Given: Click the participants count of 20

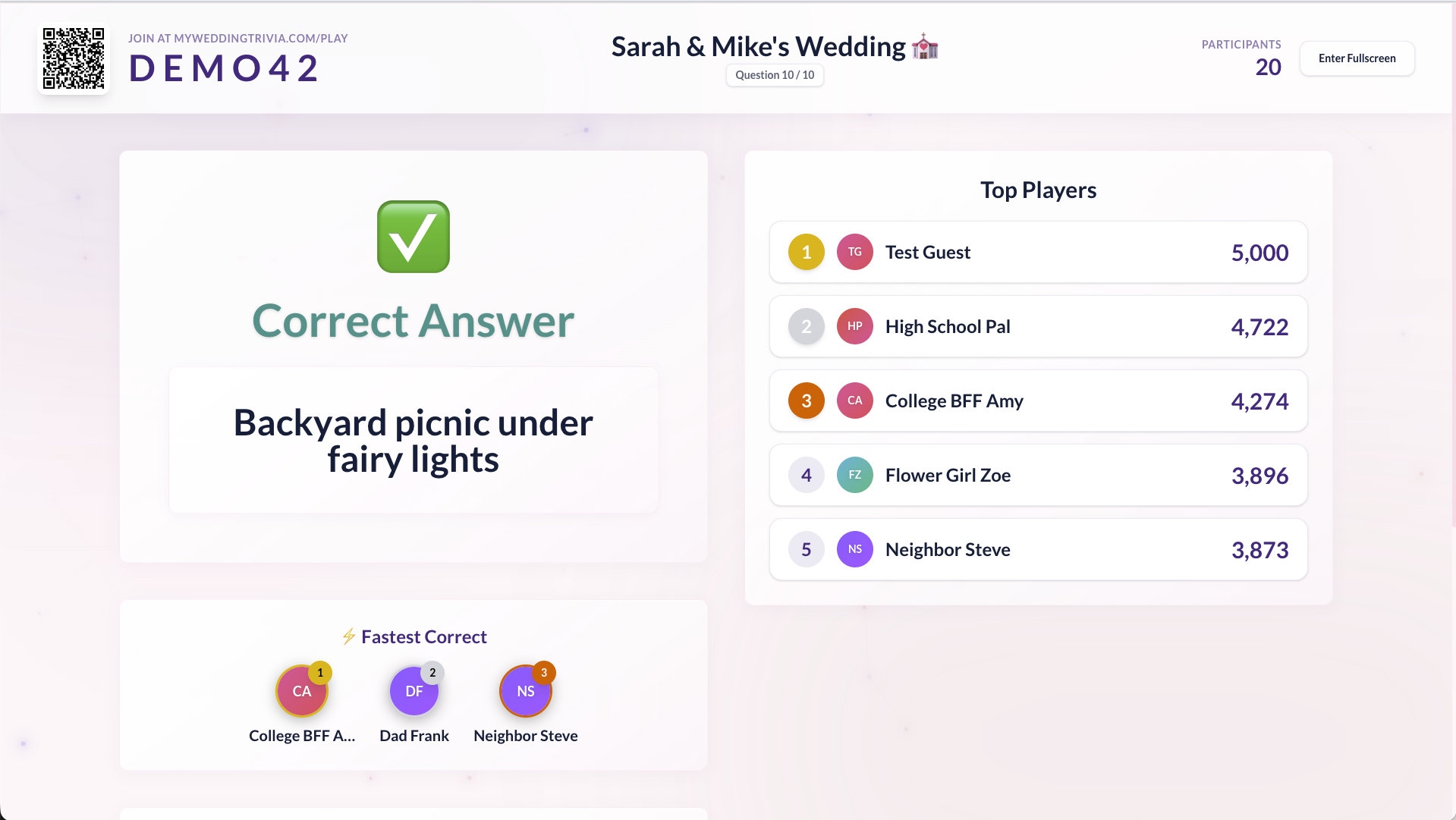Looking at the screenshot, I should click(x=1268, y=68).
